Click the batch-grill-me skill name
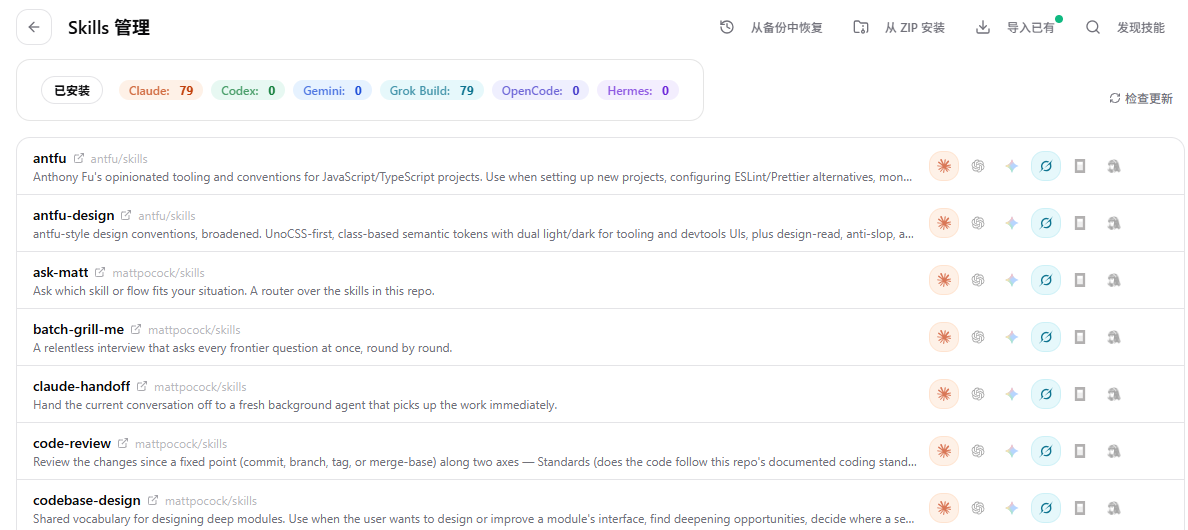 coord(79,329)
